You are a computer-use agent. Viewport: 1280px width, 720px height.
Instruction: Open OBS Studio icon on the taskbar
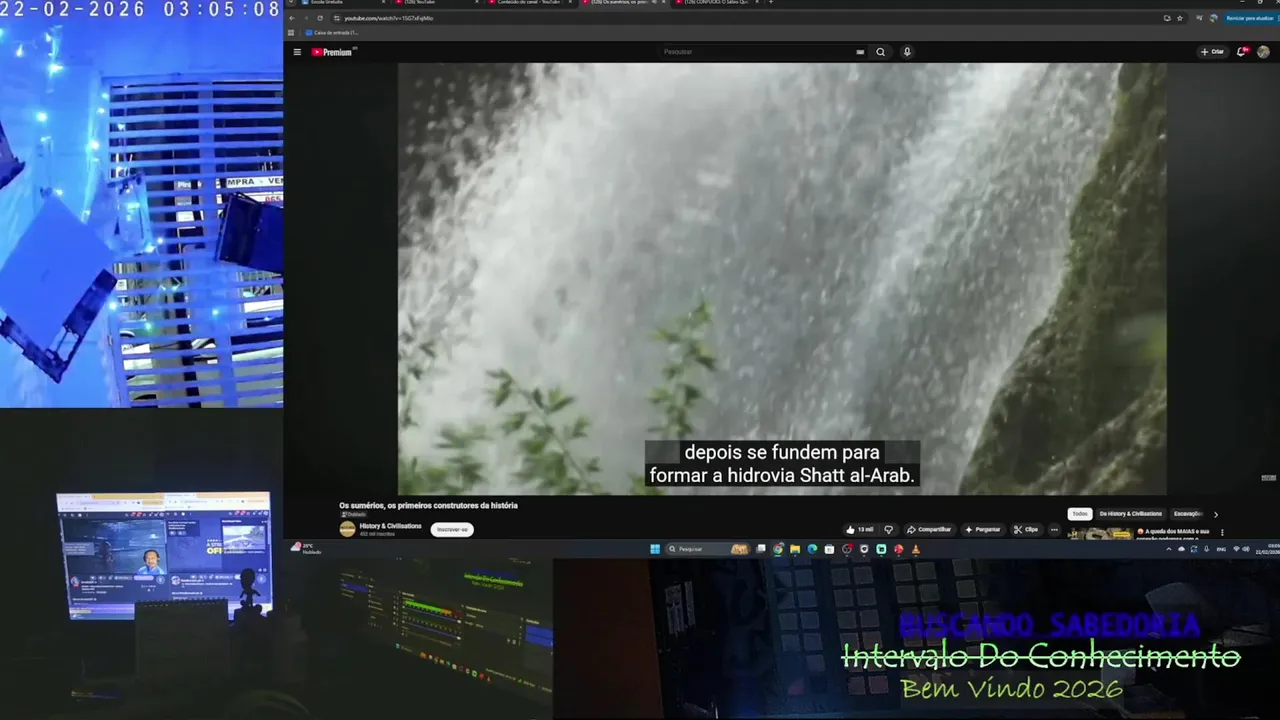(x=847, y=549)
